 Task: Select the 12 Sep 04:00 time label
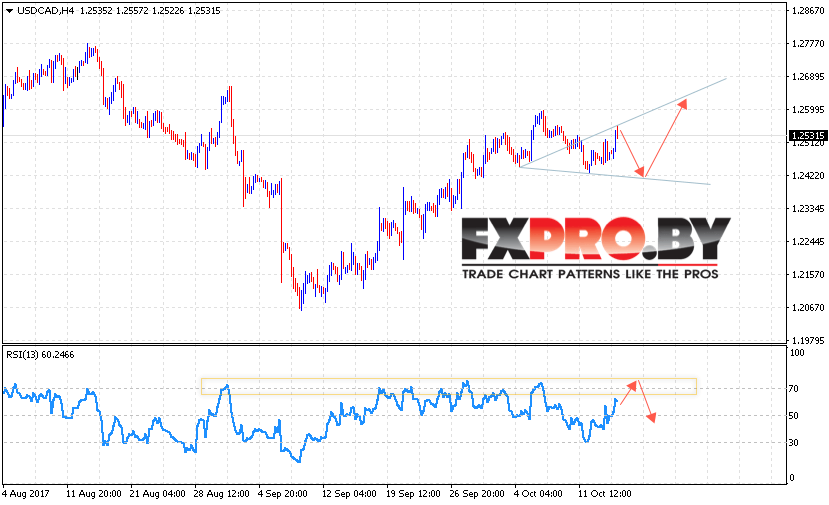349,493
